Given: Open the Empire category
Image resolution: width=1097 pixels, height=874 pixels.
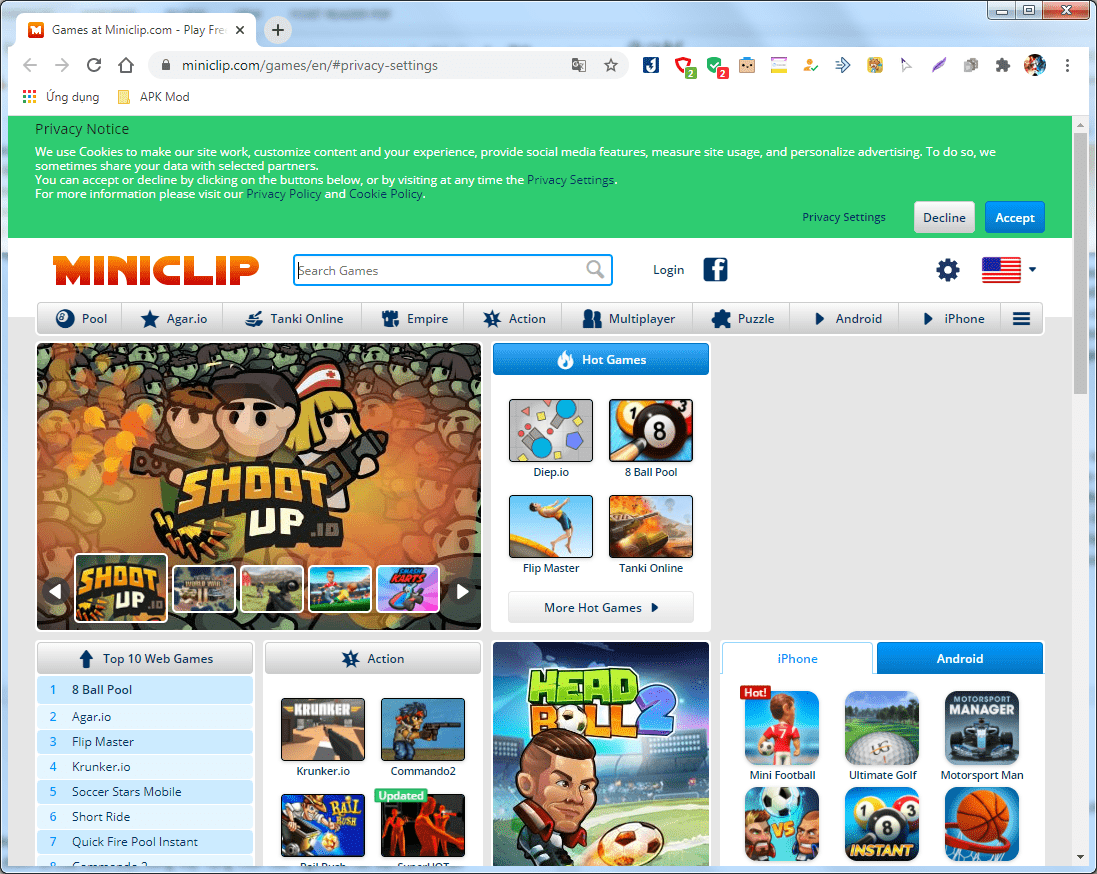Looking at the screenshot, I should [x=413, y=319].
